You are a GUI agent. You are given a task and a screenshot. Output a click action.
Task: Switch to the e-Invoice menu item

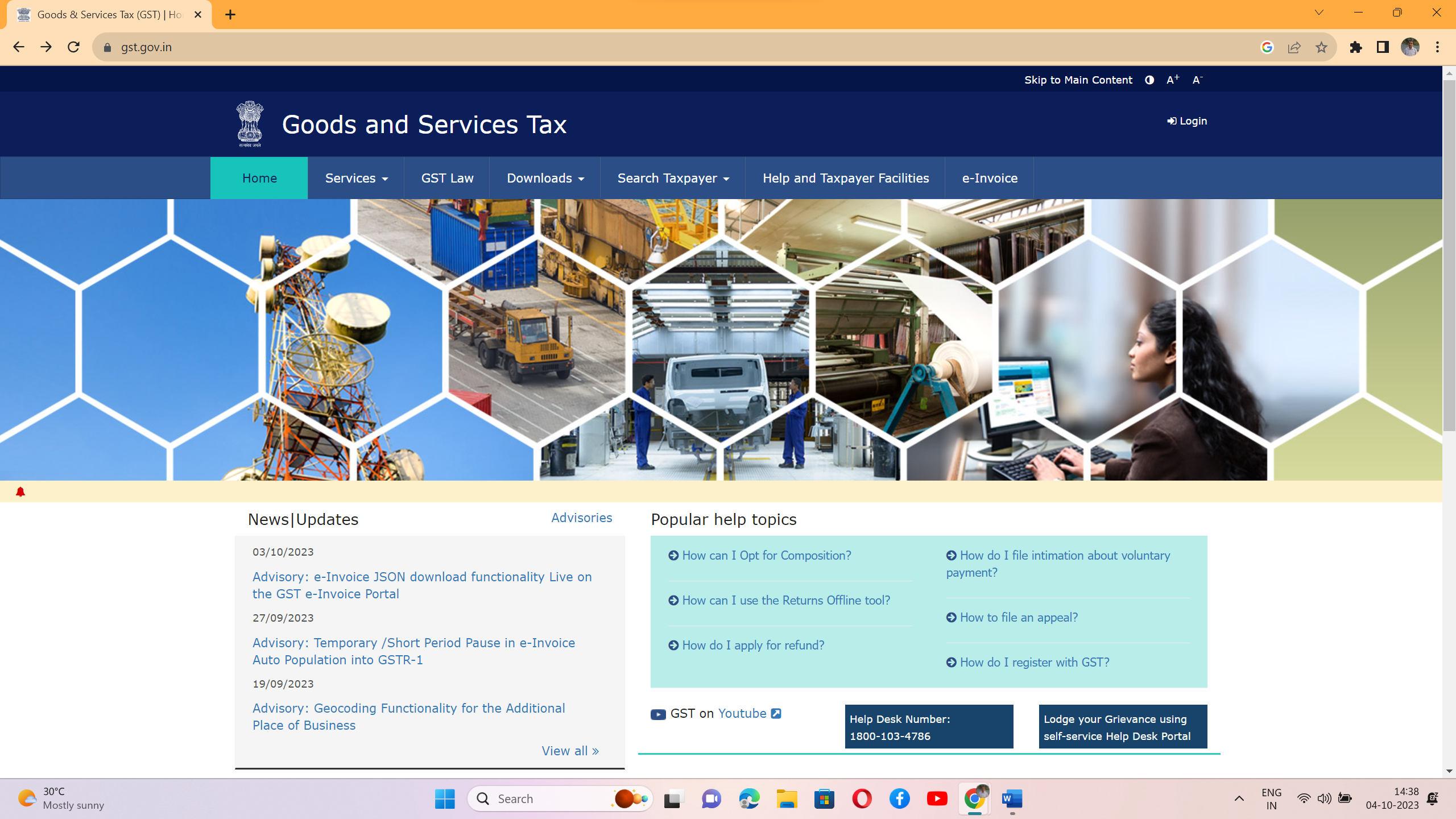point(989,177)
